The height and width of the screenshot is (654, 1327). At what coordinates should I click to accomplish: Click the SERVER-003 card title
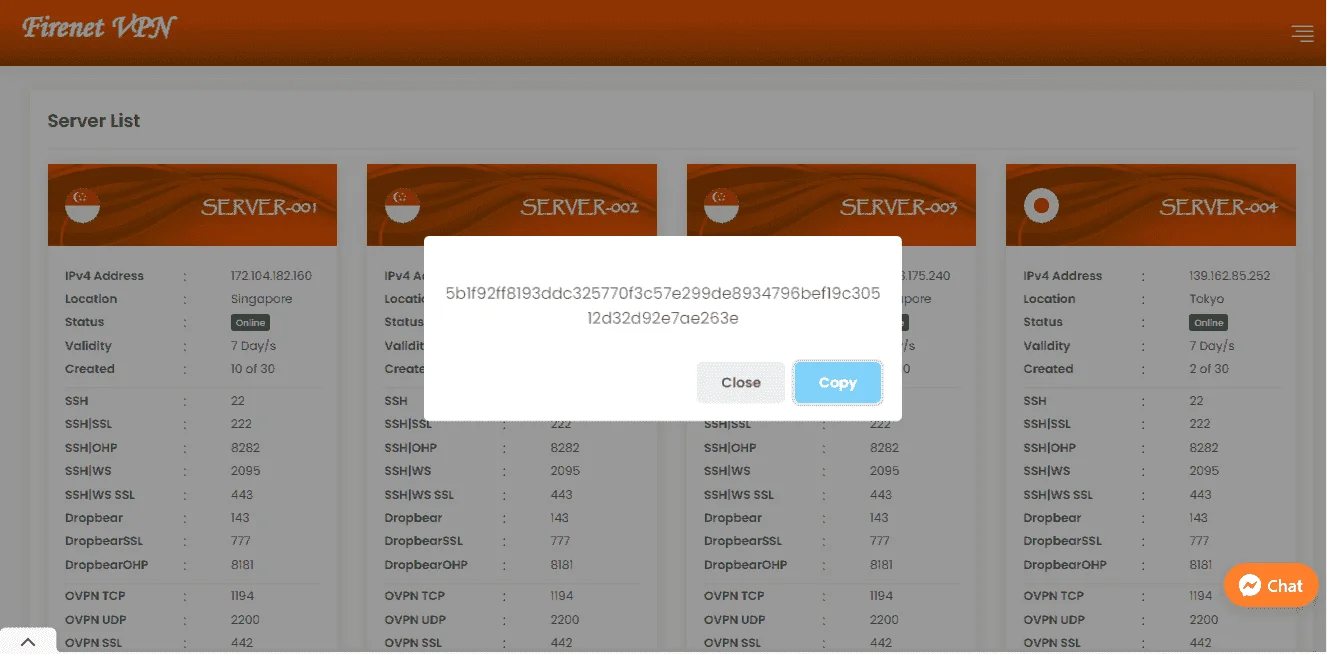pos(898,207)
